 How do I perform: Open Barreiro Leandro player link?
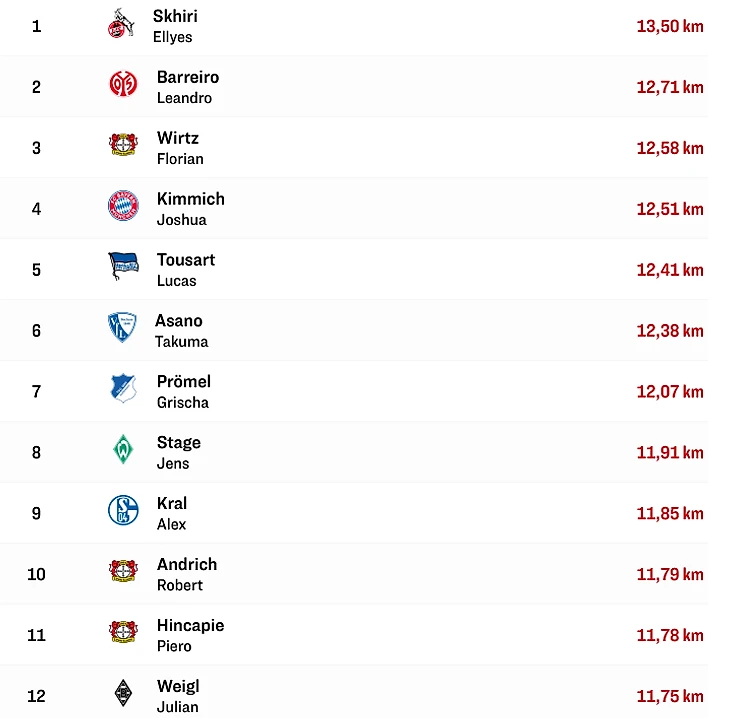pyautogui.click(x=187, y=87)
